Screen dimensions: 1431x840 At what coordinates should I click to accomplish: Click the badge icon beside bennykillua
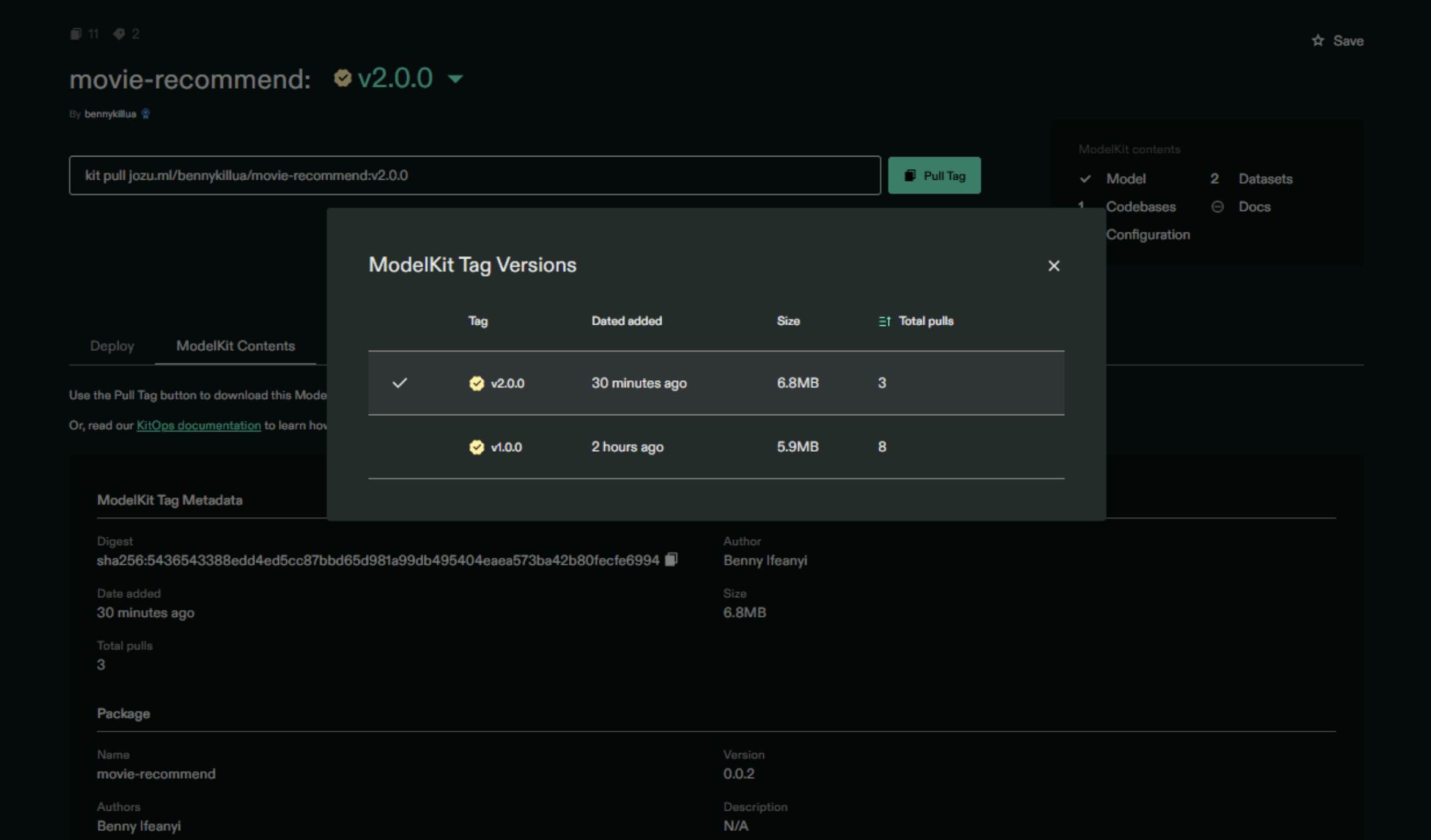(x=146, y=114)
